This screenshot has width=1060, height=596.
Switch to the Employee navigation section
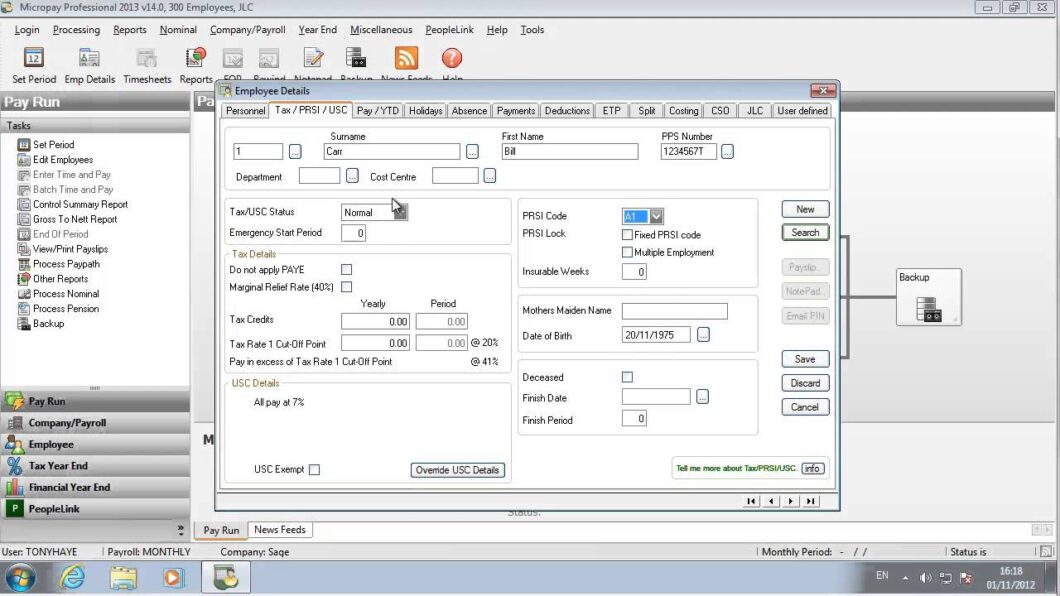[95, 444]
